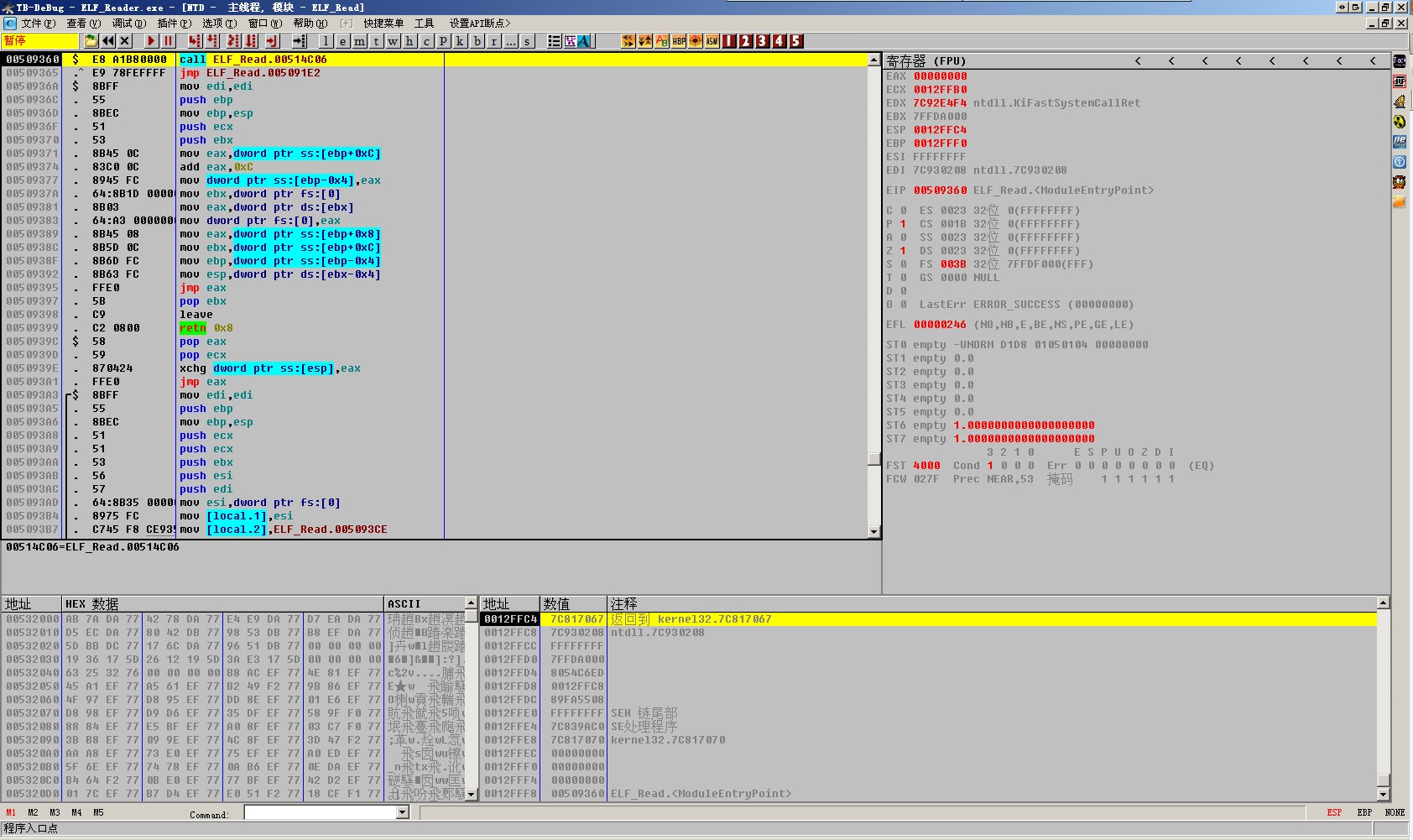Click disassembly pane scroll-down arrow
1413x840 pixels.
tap(873, 532)
